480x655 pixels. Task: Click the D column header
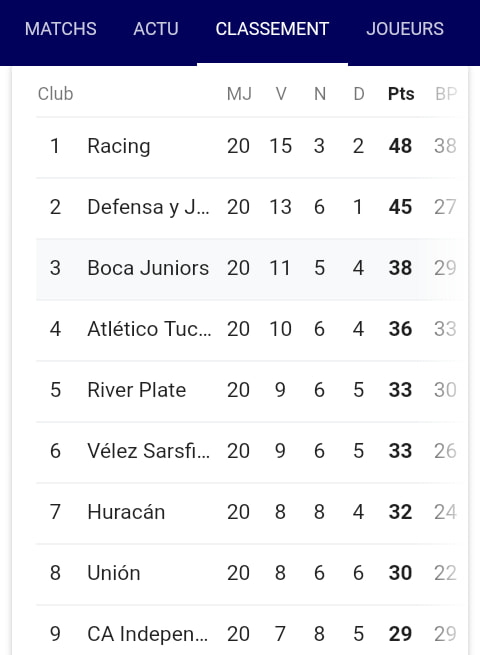point(359,94)
